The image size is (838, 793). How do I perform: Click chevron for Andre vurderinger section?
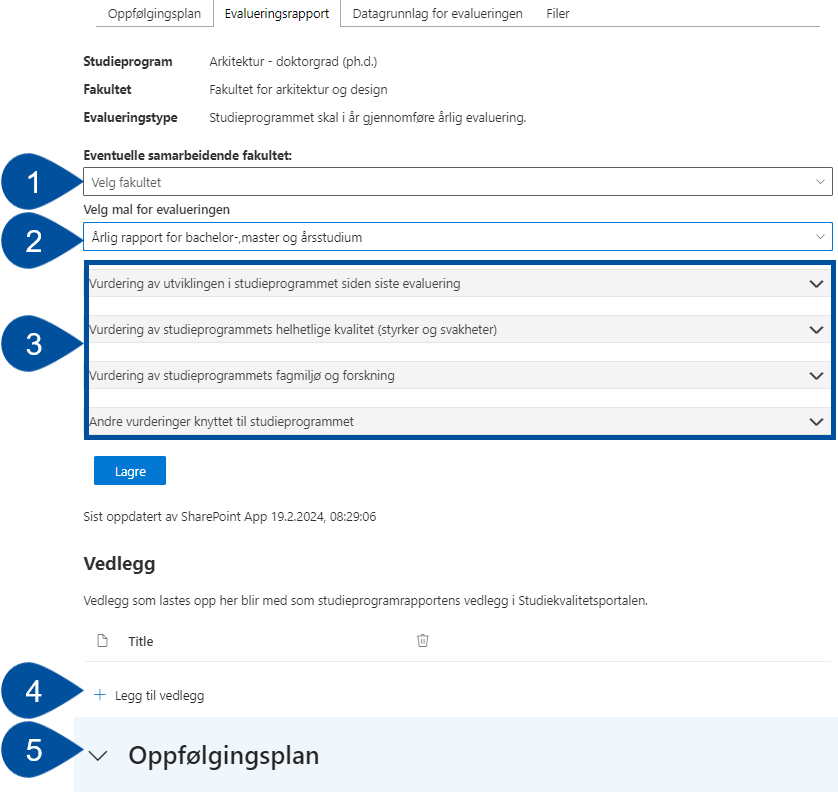point(816,422)
